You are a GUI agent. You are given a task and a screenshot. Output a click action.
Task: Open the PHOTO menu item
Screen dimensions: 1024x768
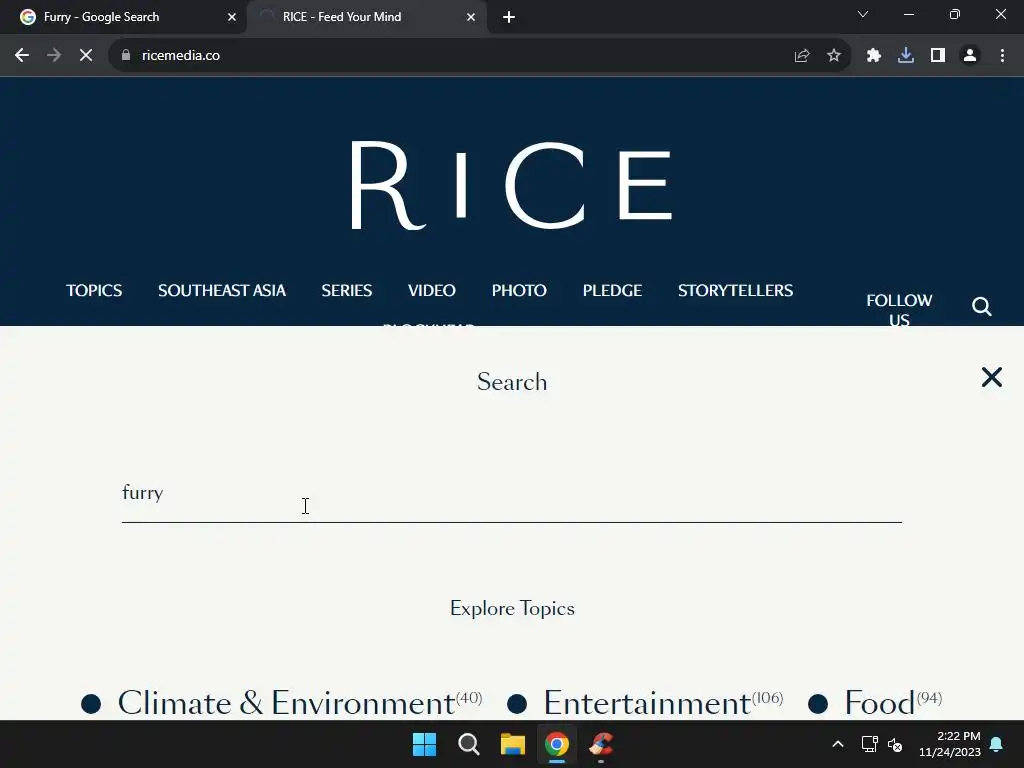(x=519, y=291)
